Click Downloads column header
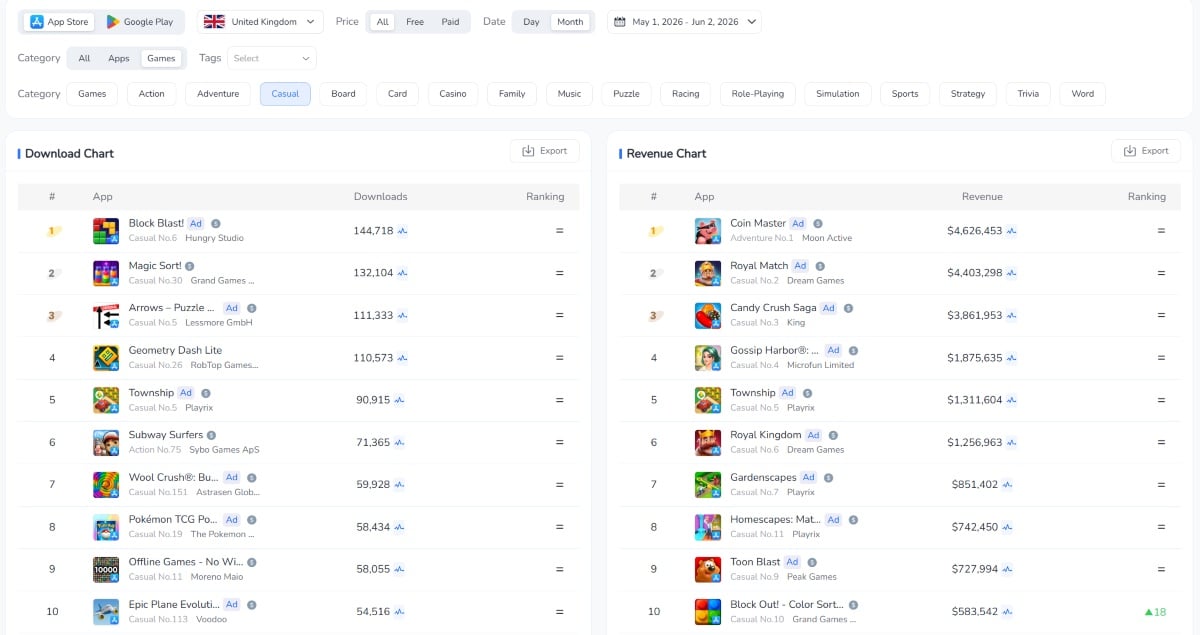 tap(380, 197)
